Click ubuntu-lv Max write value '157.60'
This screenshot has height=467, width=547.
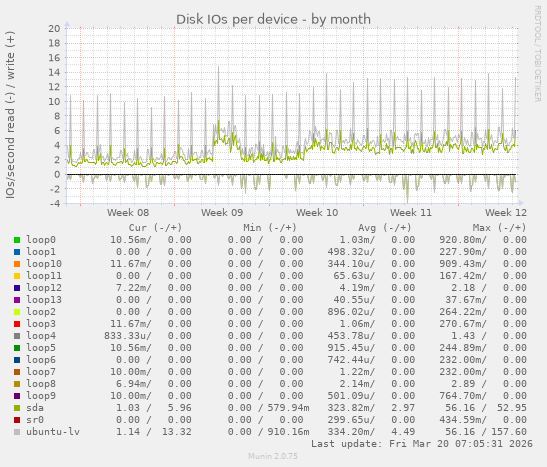509,432
